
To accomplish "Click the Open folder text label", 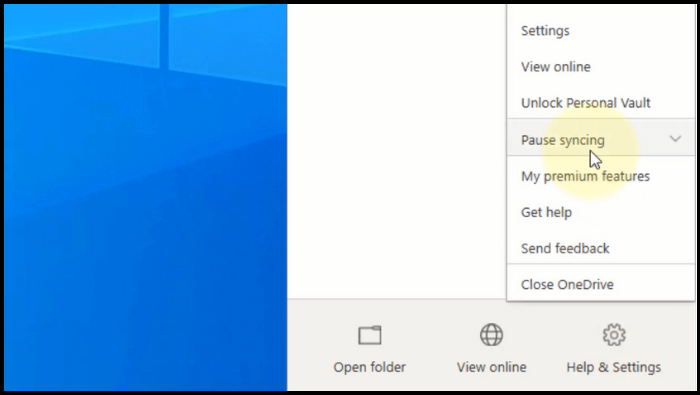I will [x=370, y=367].
